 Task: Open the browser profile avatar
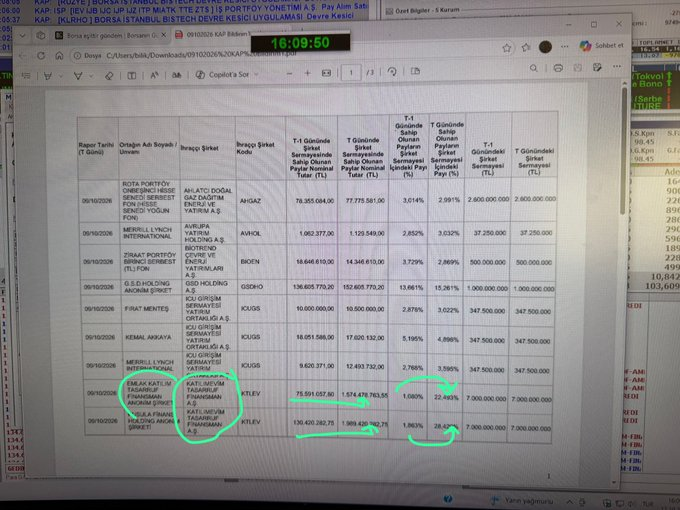point(545,46)
